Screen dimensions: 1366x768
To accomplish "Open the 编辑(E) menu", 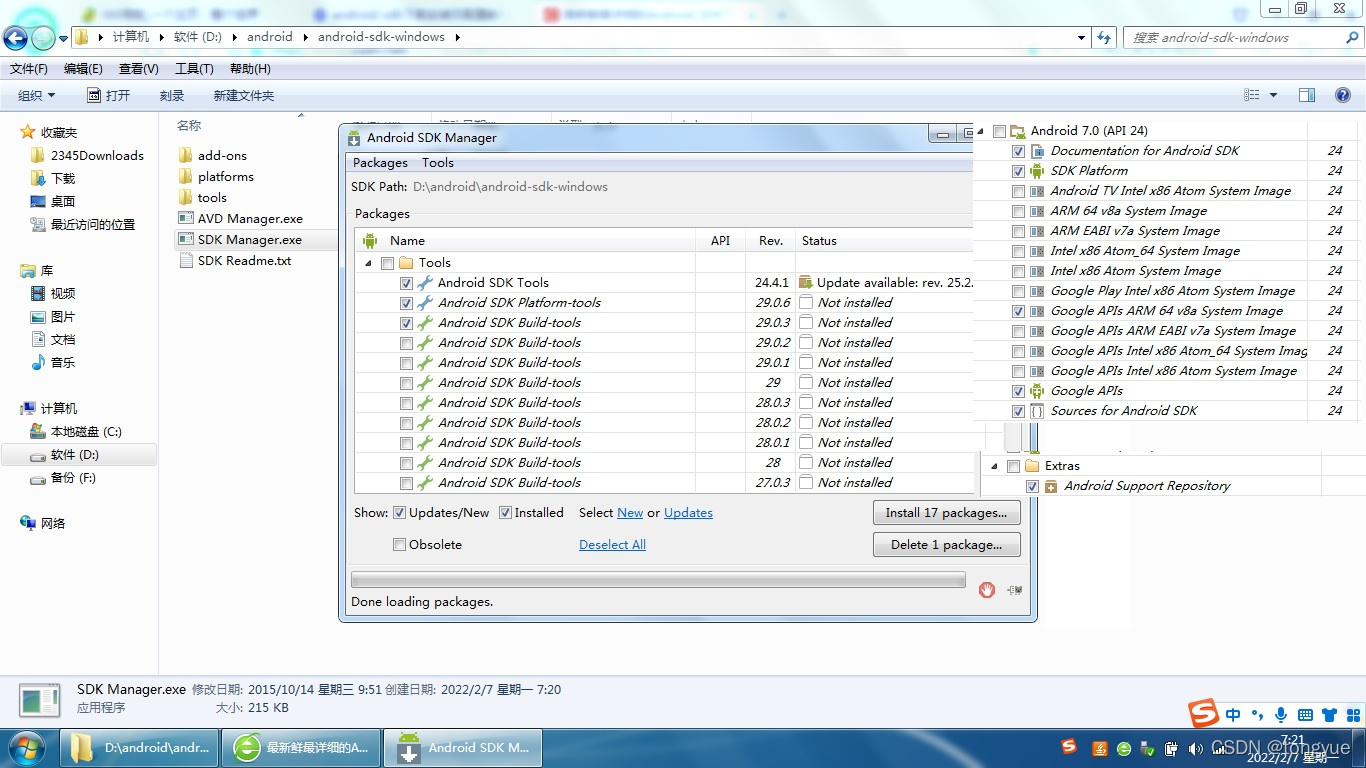I will tap(83, 68).
